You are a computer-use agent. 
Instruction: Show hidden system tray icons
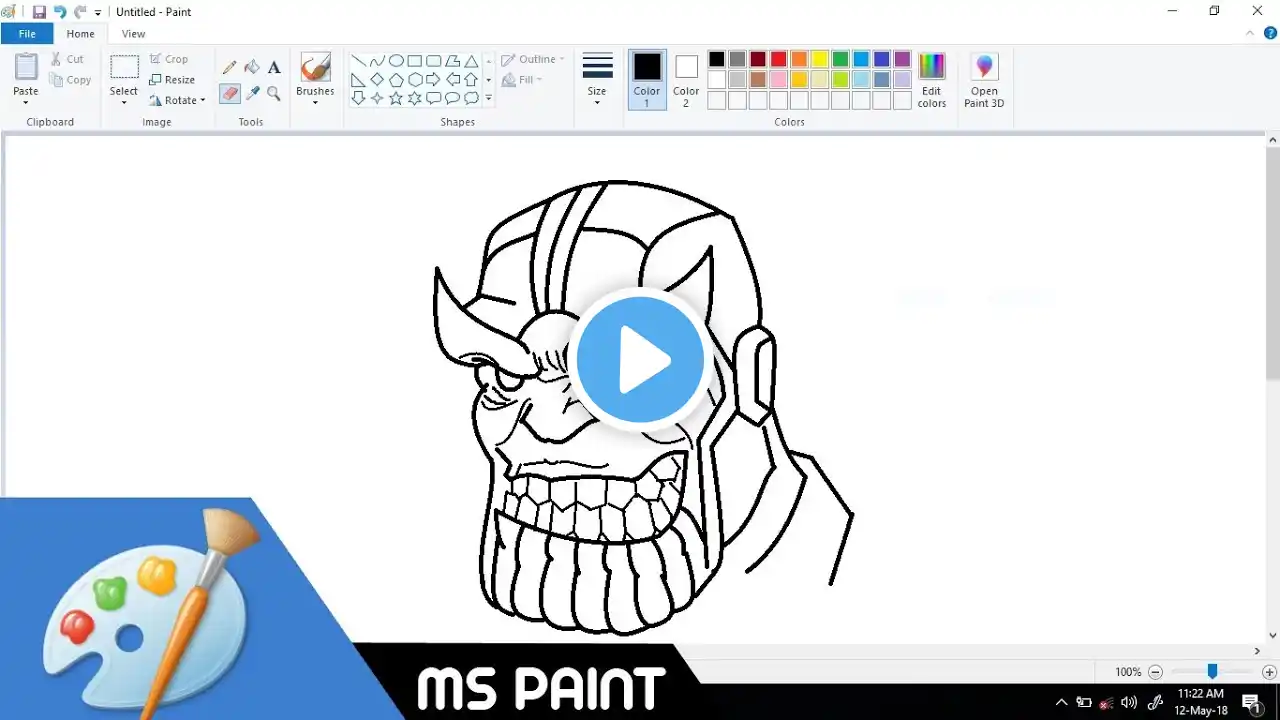pyautogui.click(x=1062, y=702)
